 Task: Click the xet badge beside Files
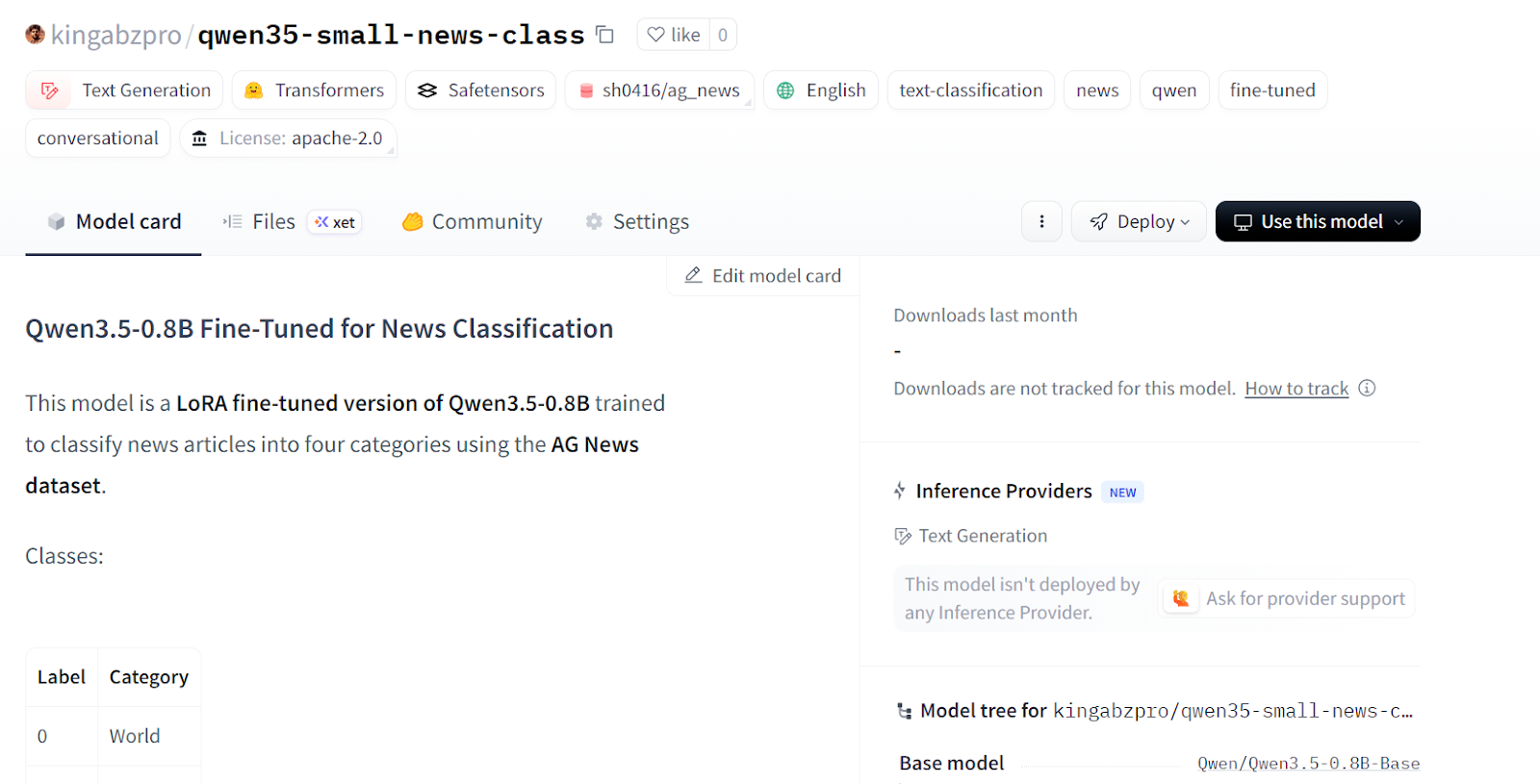tap(335, 222)
